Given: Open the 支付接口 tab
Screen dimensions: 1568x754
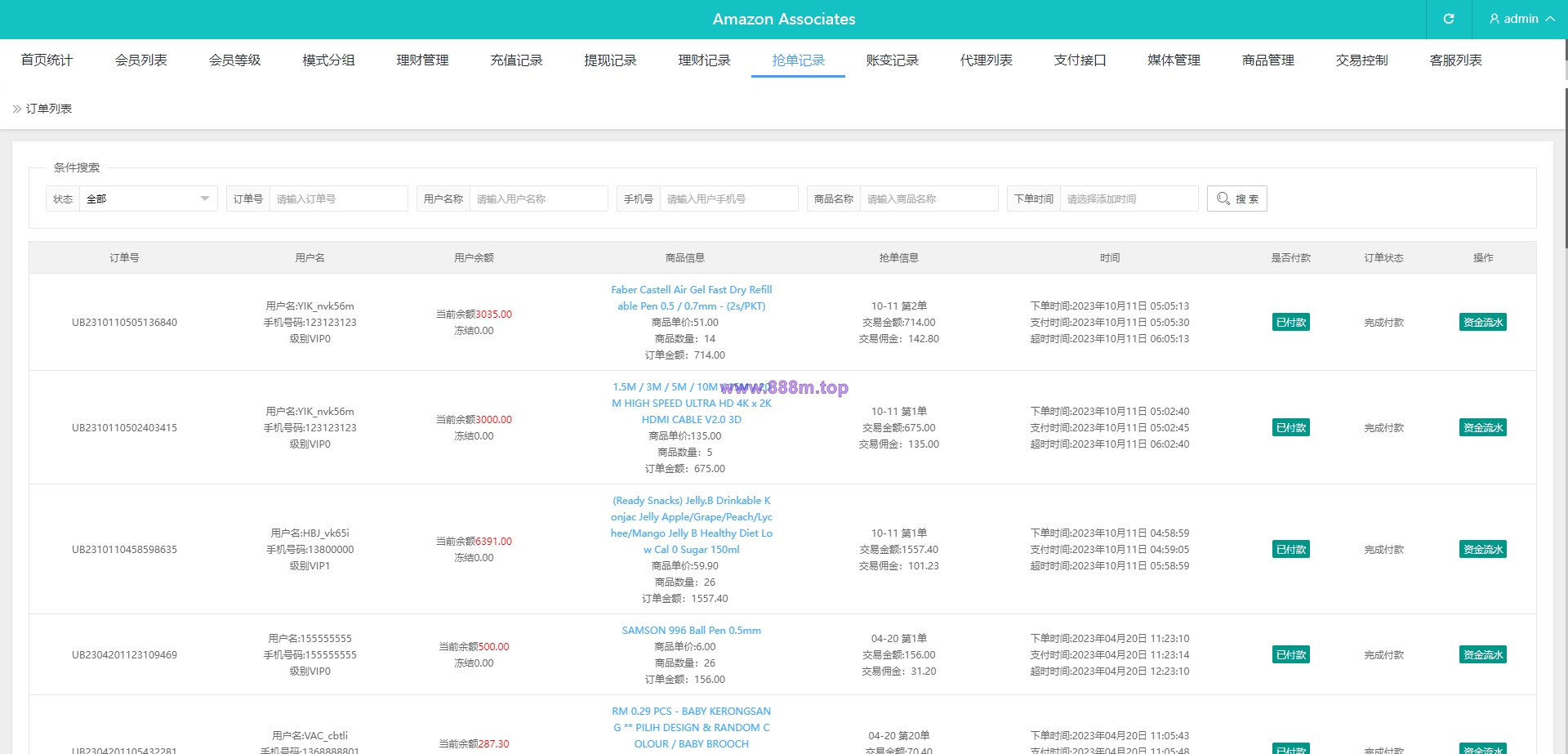Looking at the screenshot, I should click(1080, 60).
